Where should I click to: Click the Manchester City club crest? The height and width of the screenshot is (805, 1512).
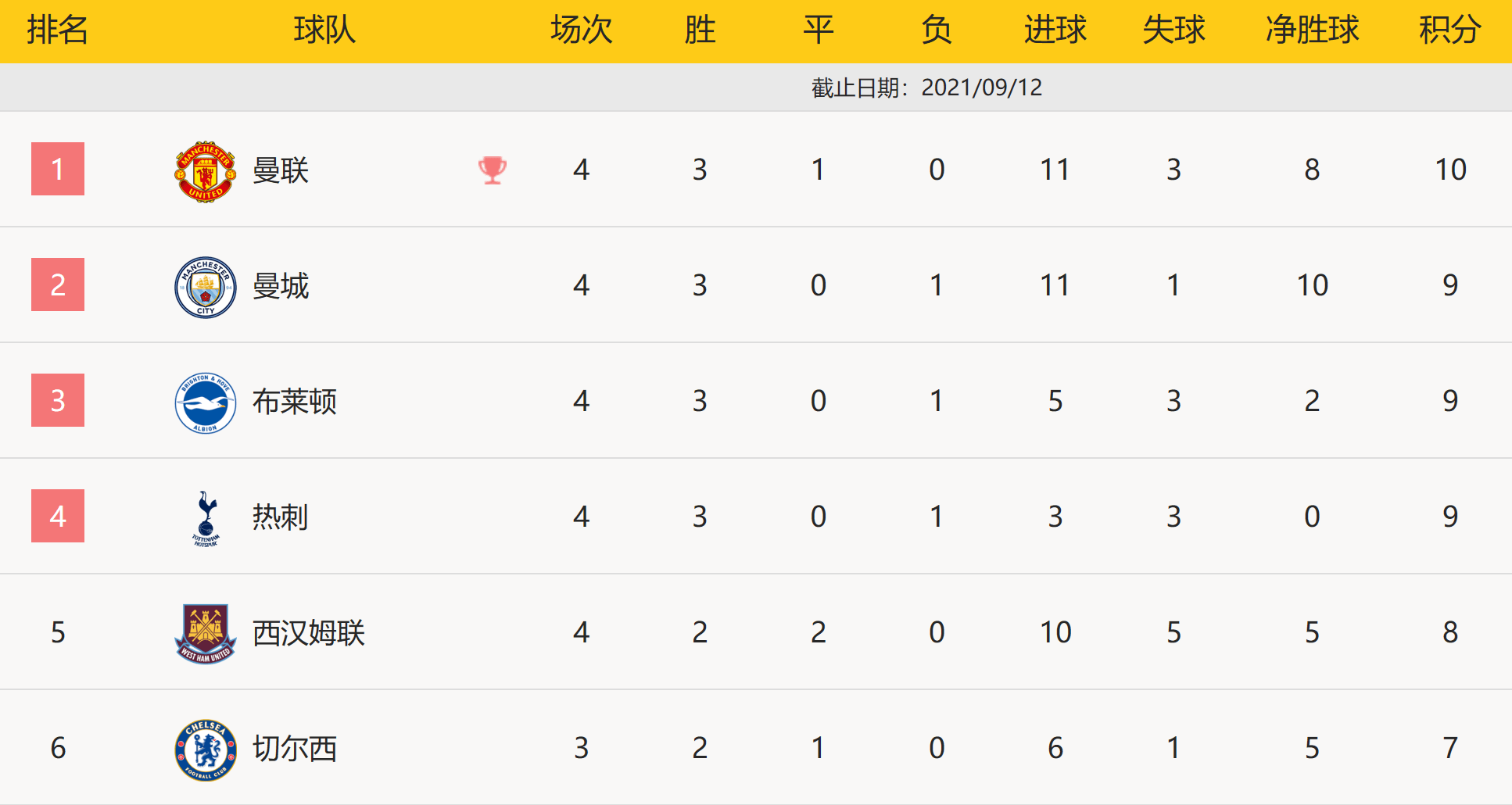coord(205,287)
